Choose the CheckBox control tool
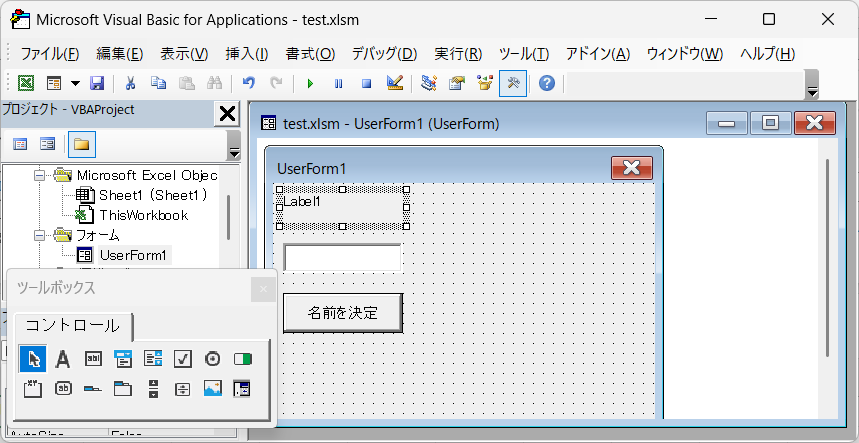The image size is (859, 443). tap(182, 359)
